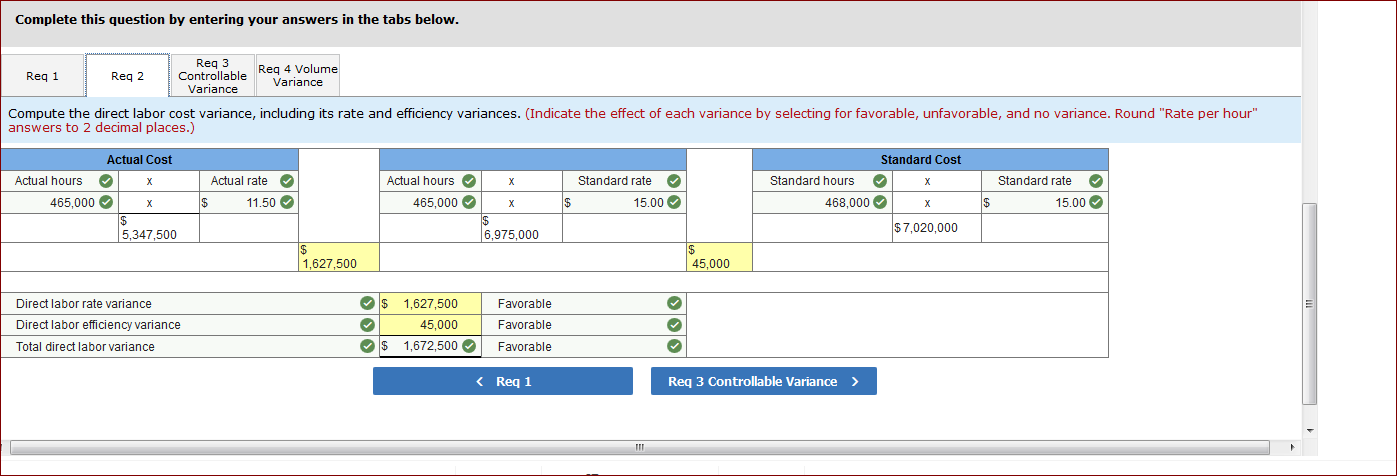Open the Req 4 Volume Variance tab
Screen dimensions: 1397x476
pos(298,76)
